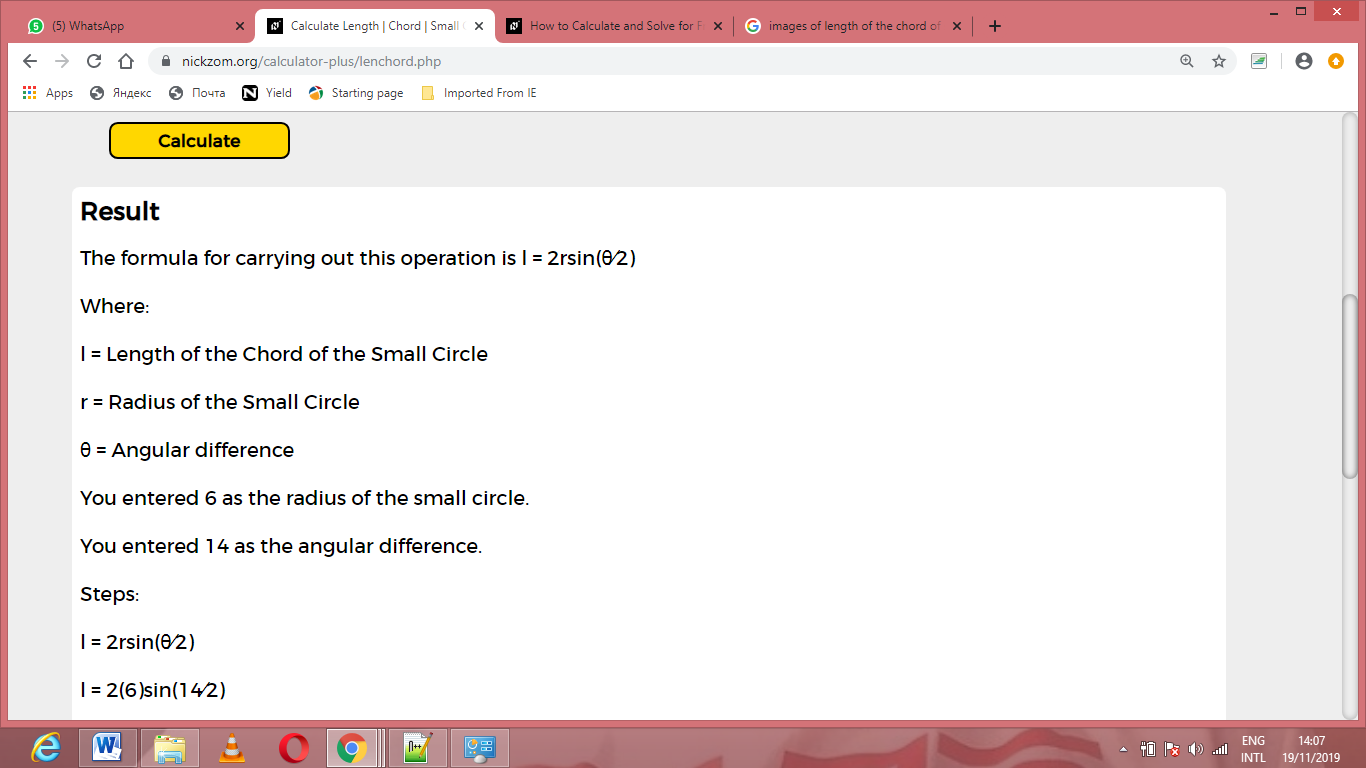Select the Calculate Length Chord tab

pyautogui.click(x=374, y=26)
